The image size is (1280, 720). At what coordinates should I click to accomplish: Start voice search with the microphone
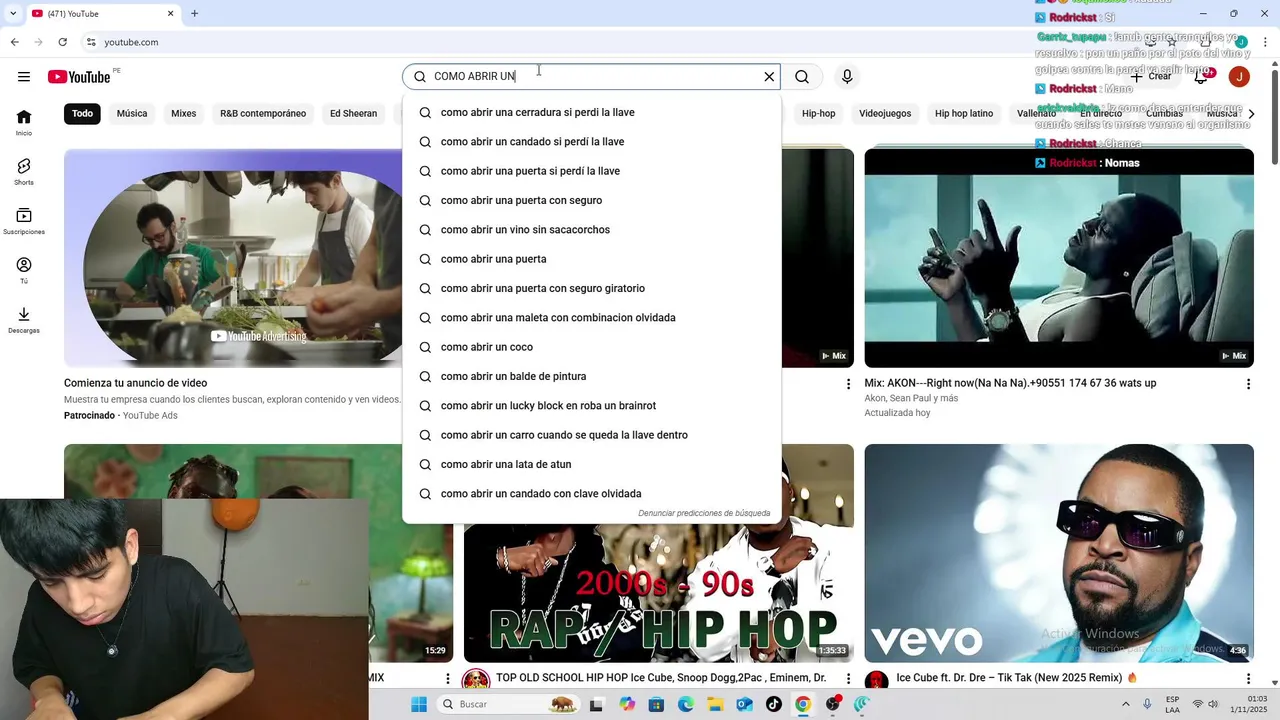point(847,77)
